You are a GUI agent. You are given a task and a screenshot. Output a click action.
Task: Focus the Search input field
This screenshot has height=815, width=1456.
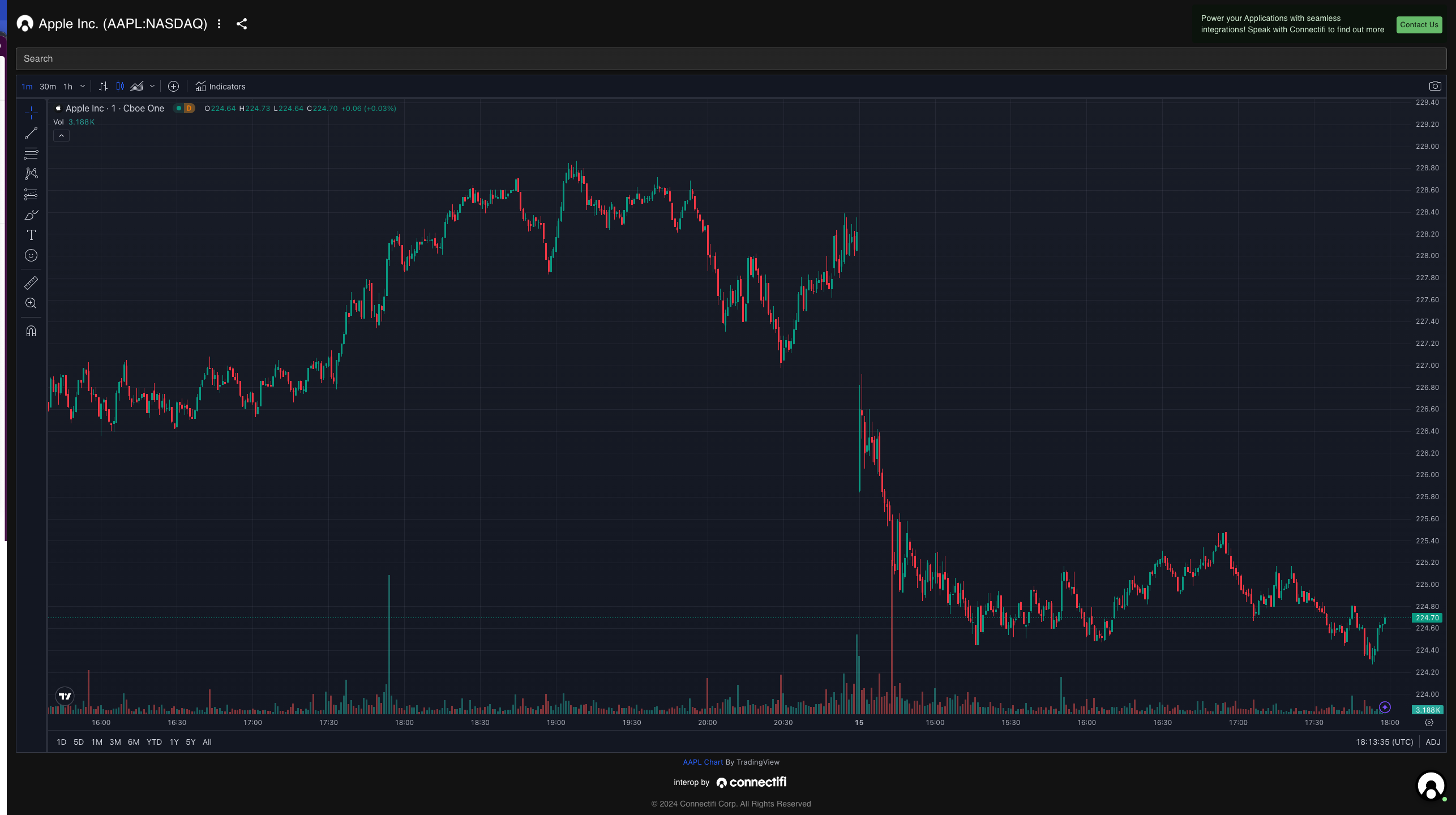coord(731,59)
